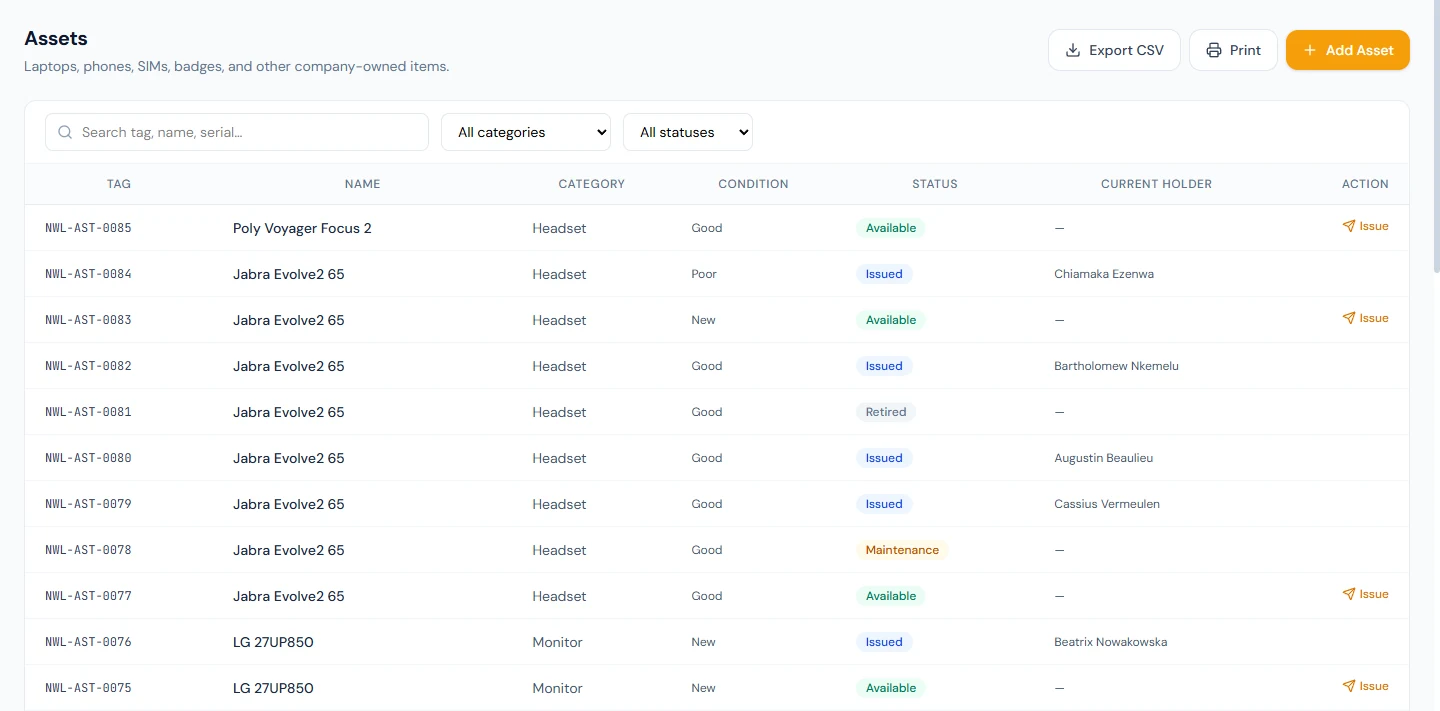The image size is (1440, 711).
Task: Click Headset category in row NWL-AST-0081
Action: coord(559,412)
